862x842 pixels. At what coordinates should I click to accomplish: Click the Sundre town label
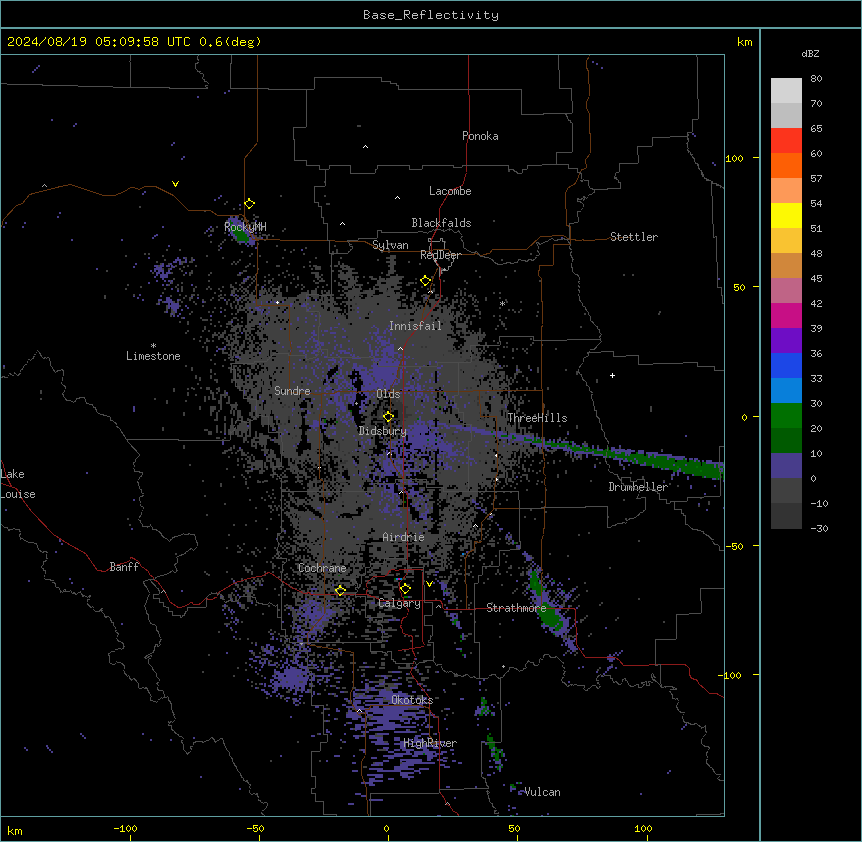[x=292, y=391]
